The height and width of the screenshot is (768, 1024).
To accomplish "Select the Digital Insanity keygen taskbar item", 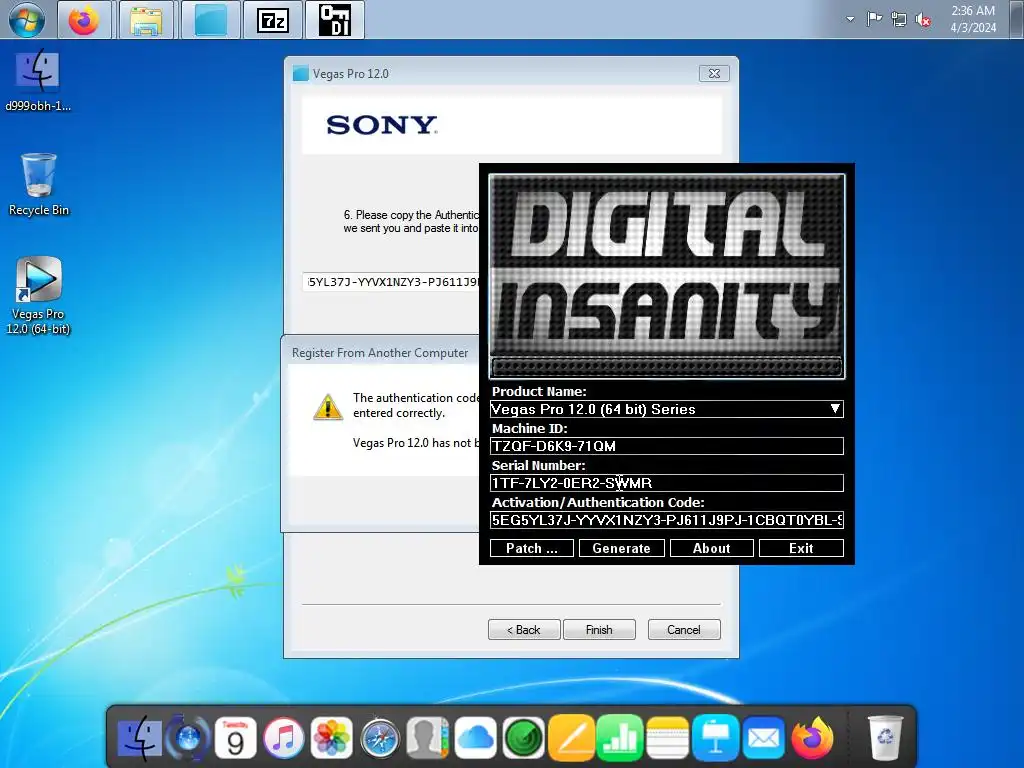I will point(334,20).
